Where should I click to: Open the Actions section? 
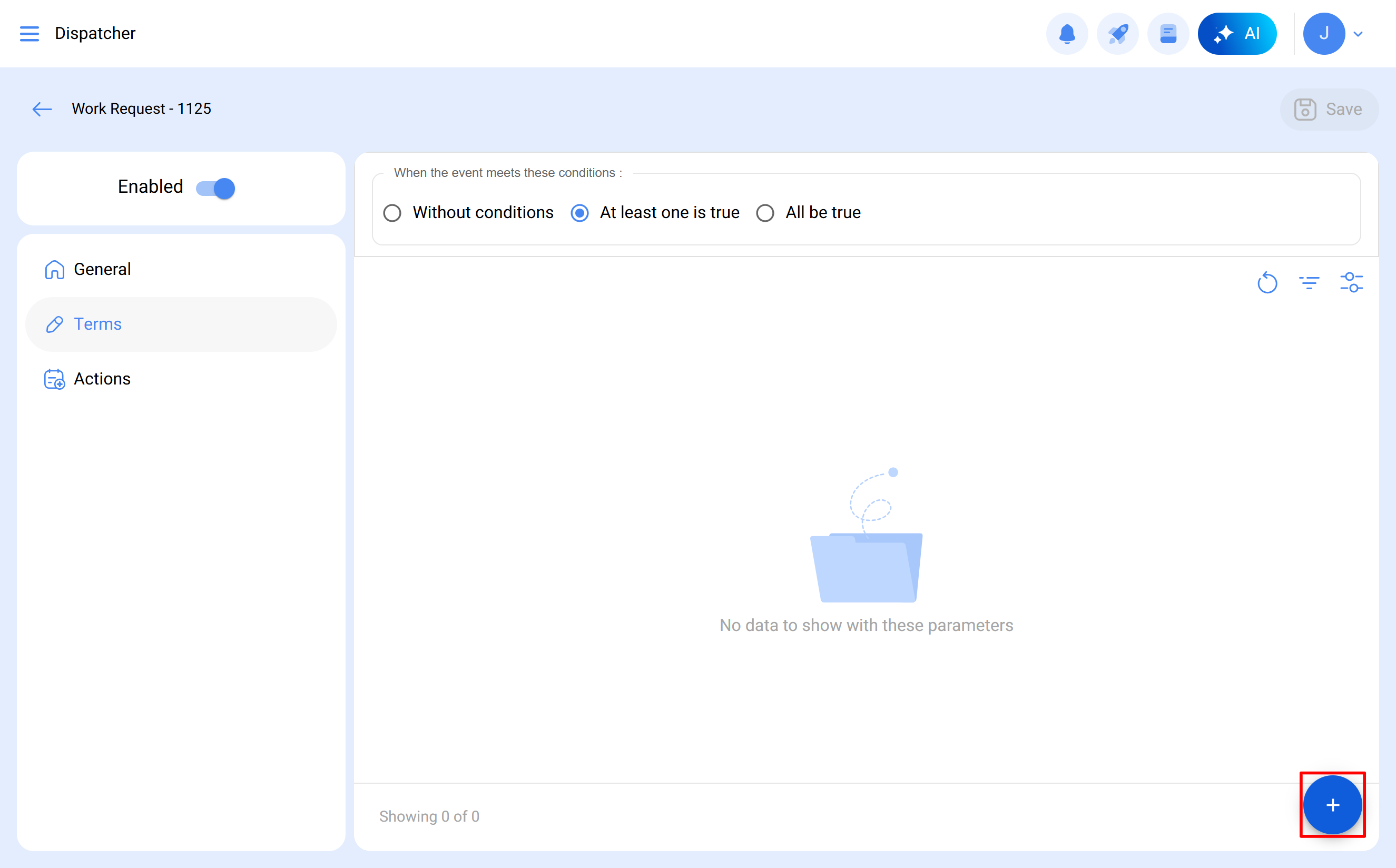coord(102,379)
